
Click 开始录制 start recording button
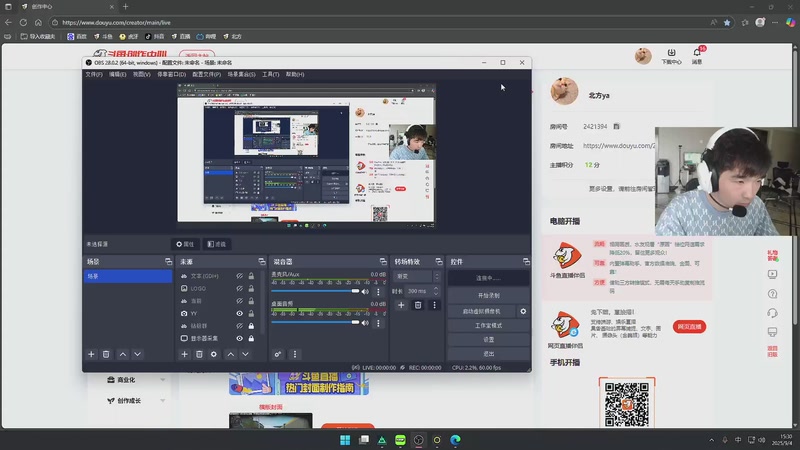click(x=488, y=295)
